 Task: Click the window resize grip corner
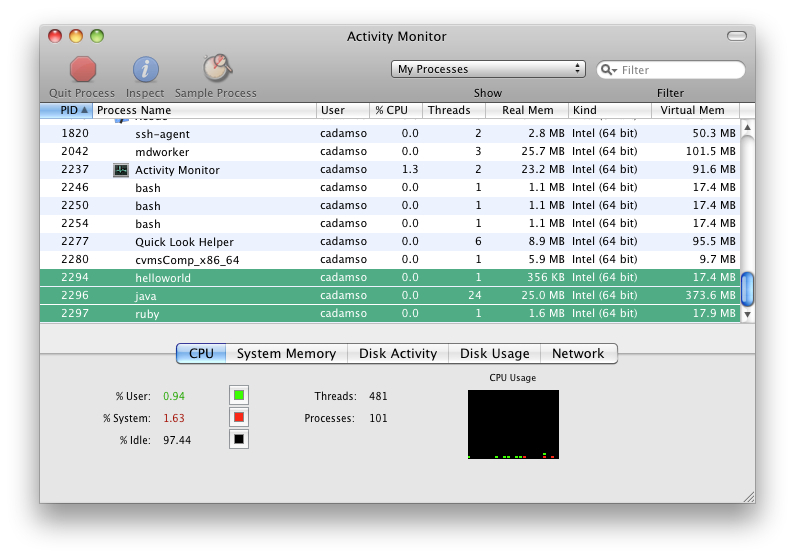click(x=748, y=497)
